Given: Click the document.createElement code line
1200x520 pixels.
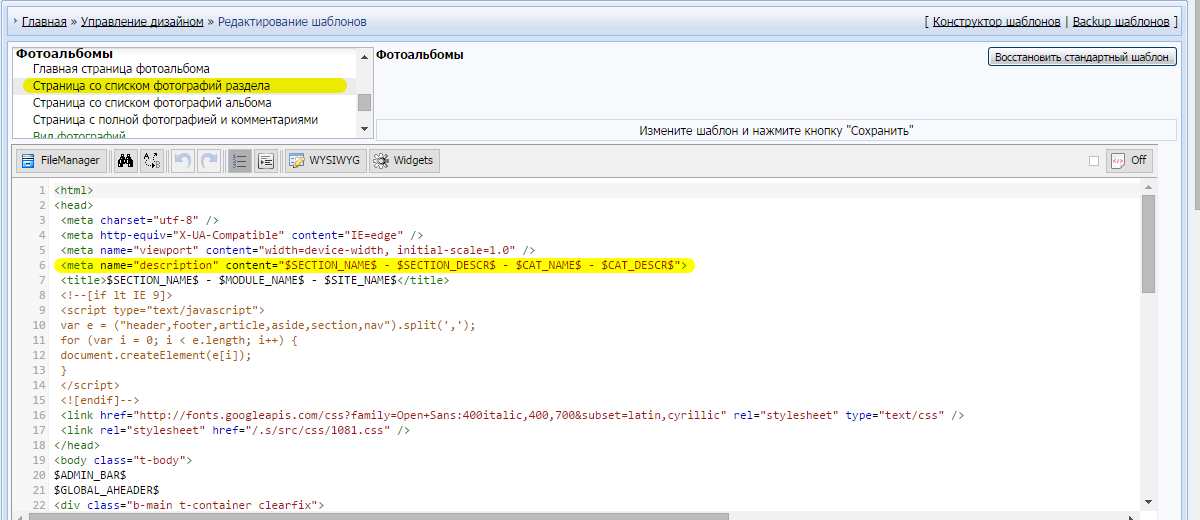Looking at the screenshot, I should (156, 355).
